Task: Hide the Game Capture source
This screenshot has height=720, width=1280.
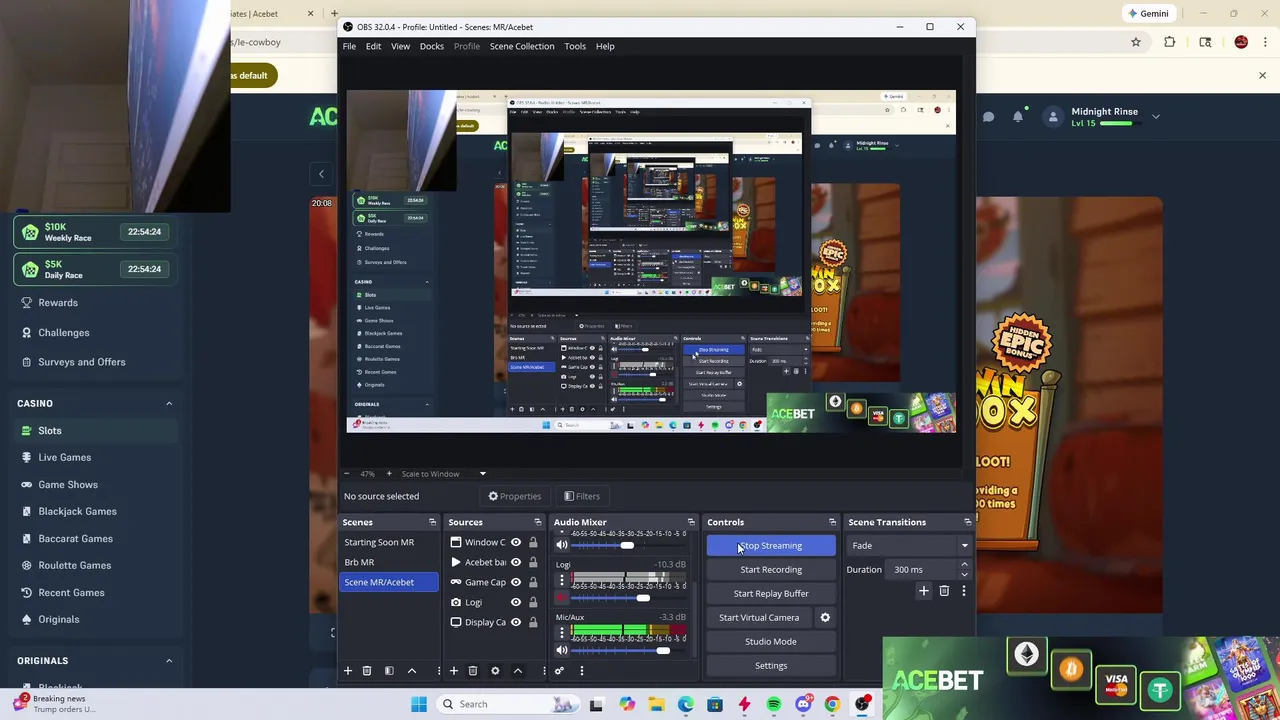Action: click(x=516, y=582)
